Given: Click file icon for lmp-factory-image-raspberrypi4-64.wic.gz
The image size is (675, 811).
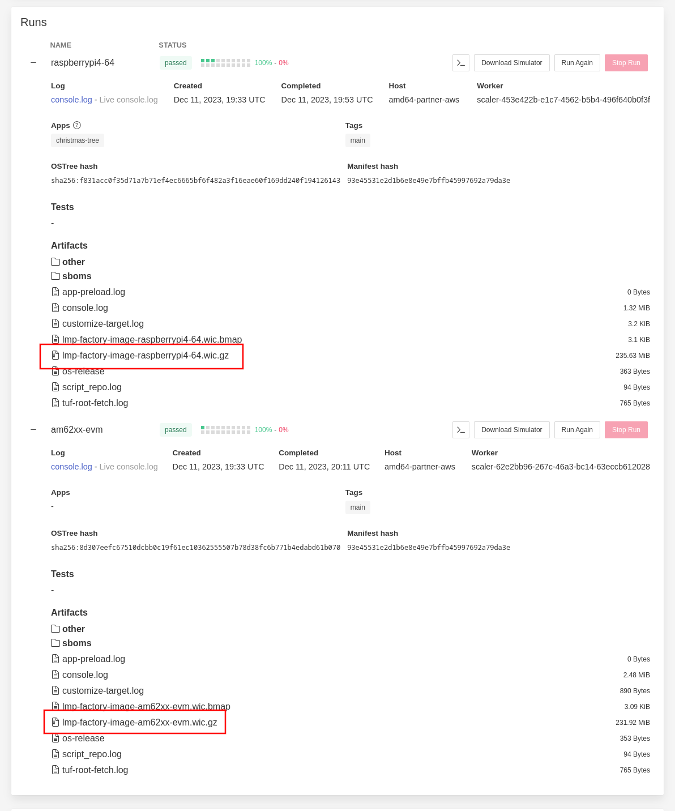Looking at the screenshot, I should pos(56,355).
